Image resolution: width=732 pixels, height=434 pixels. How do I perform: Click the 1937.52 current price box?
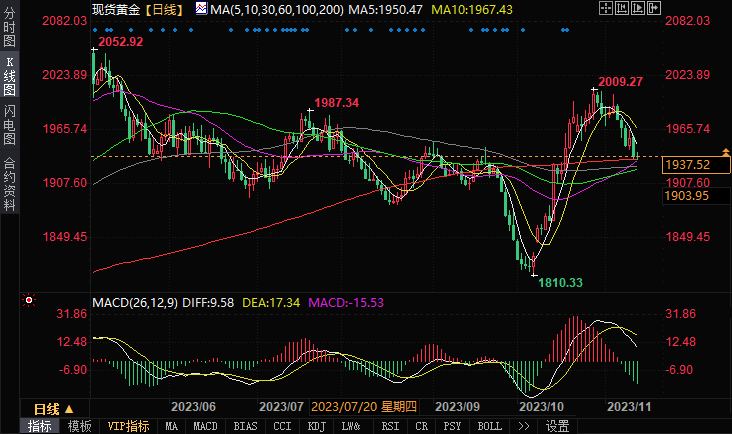click(x=696, y=165)
